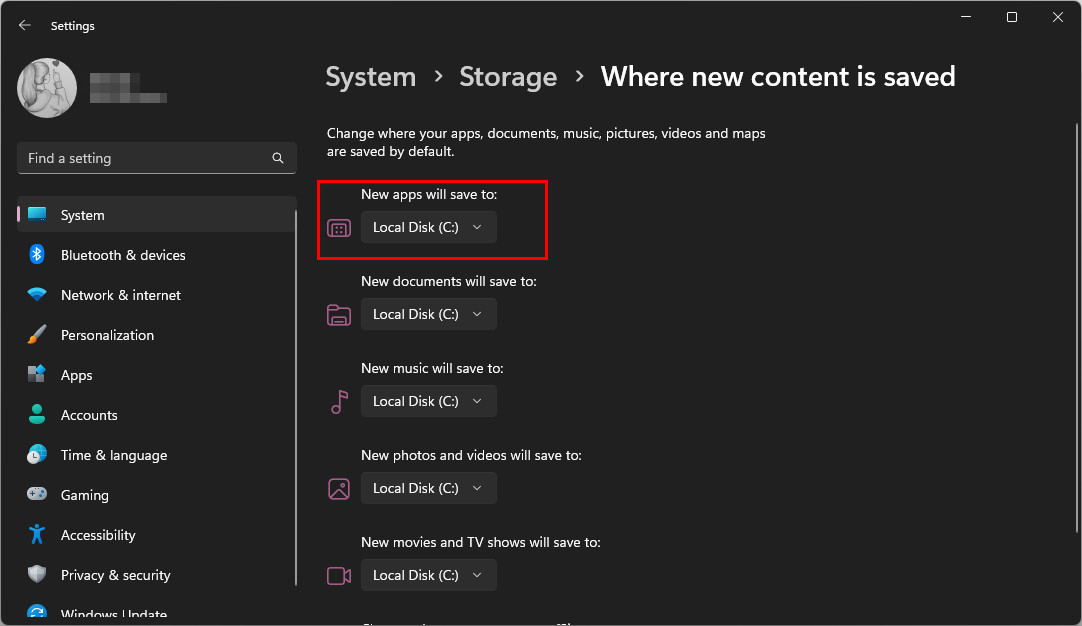Open New music save location dropdown
1082x626 pixels.
[x=428, y=401]
